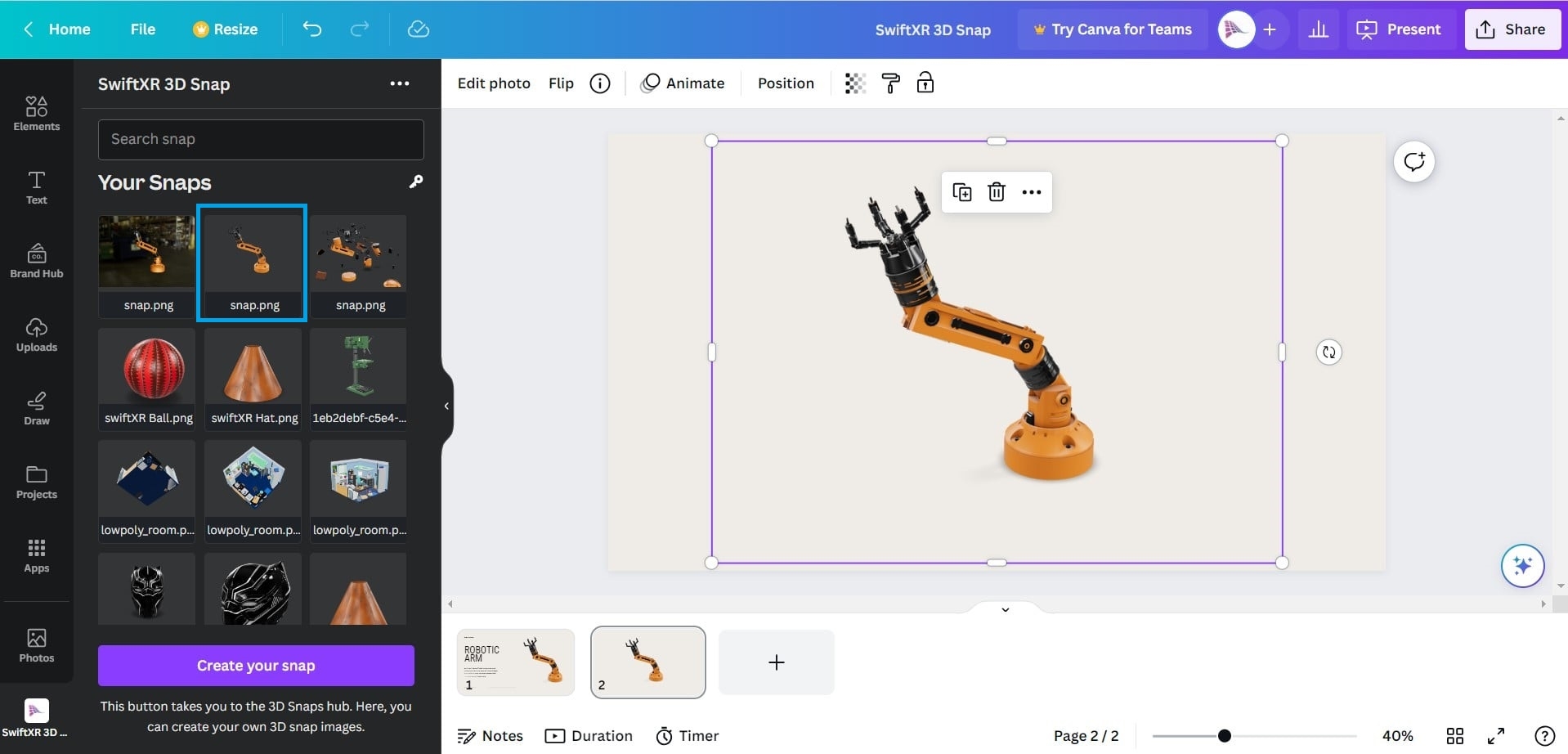Click the Share button

pos(1512,29)
